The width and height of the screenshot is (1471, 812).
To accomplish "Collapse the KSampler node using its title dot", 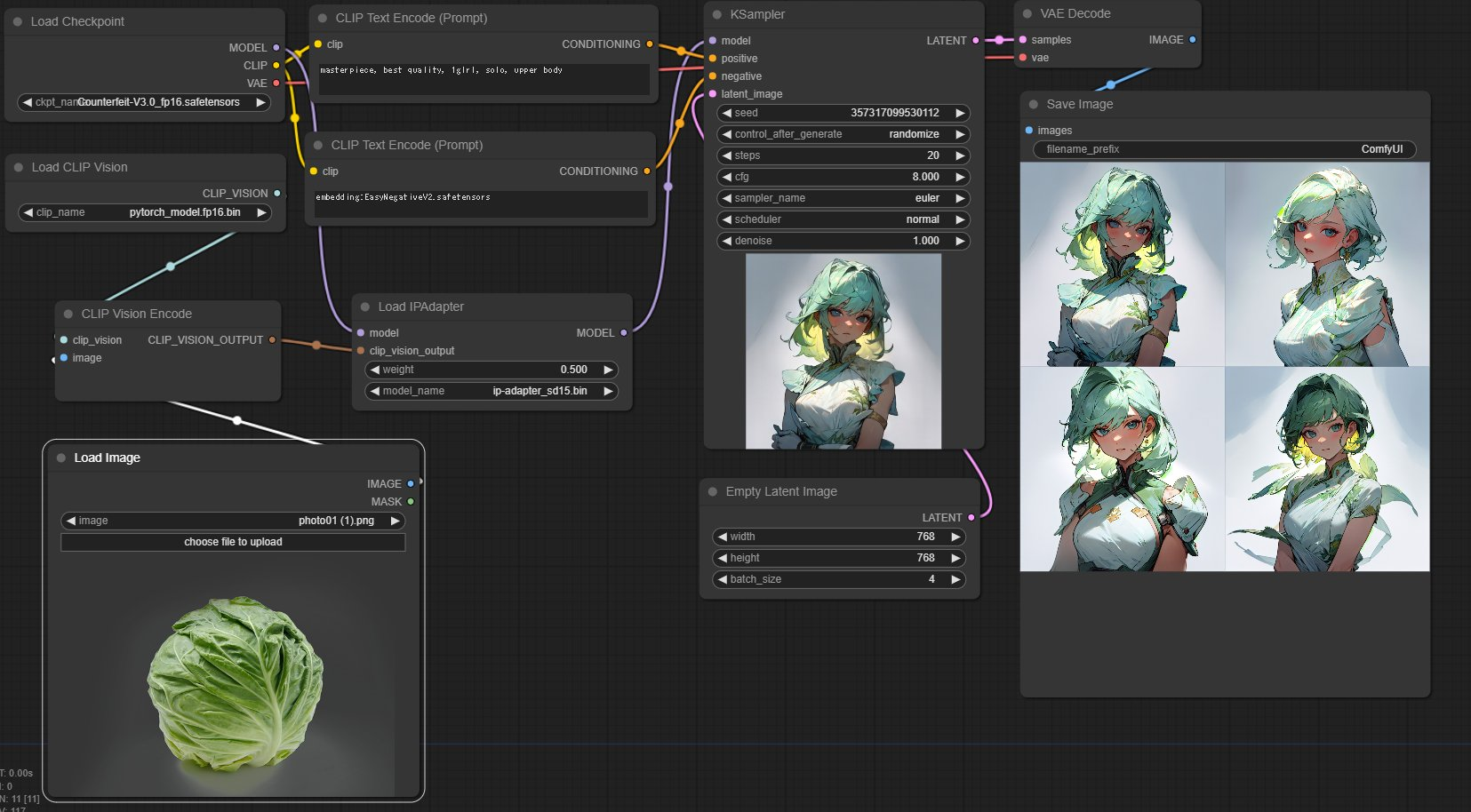I will pyautogui.click(x=717, y=14).
